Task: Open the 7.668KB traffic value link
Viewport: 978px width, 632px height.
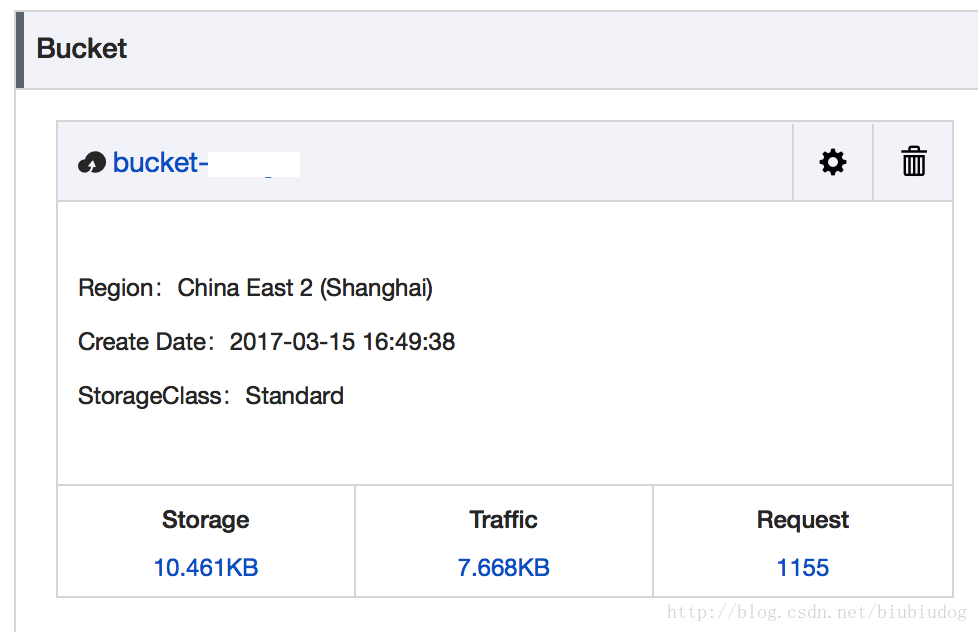Action: tap(504, 568)
